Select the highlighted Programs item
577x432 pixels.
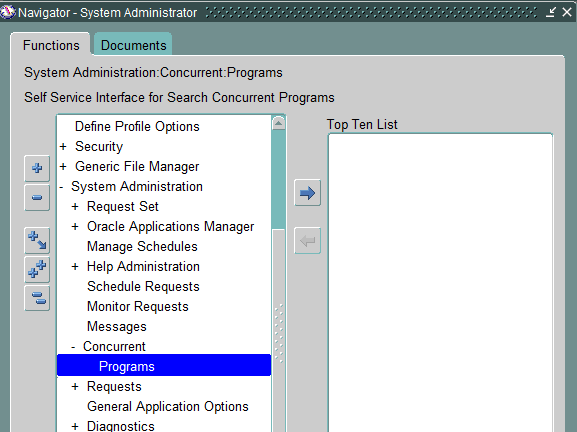tap(164, 365)
